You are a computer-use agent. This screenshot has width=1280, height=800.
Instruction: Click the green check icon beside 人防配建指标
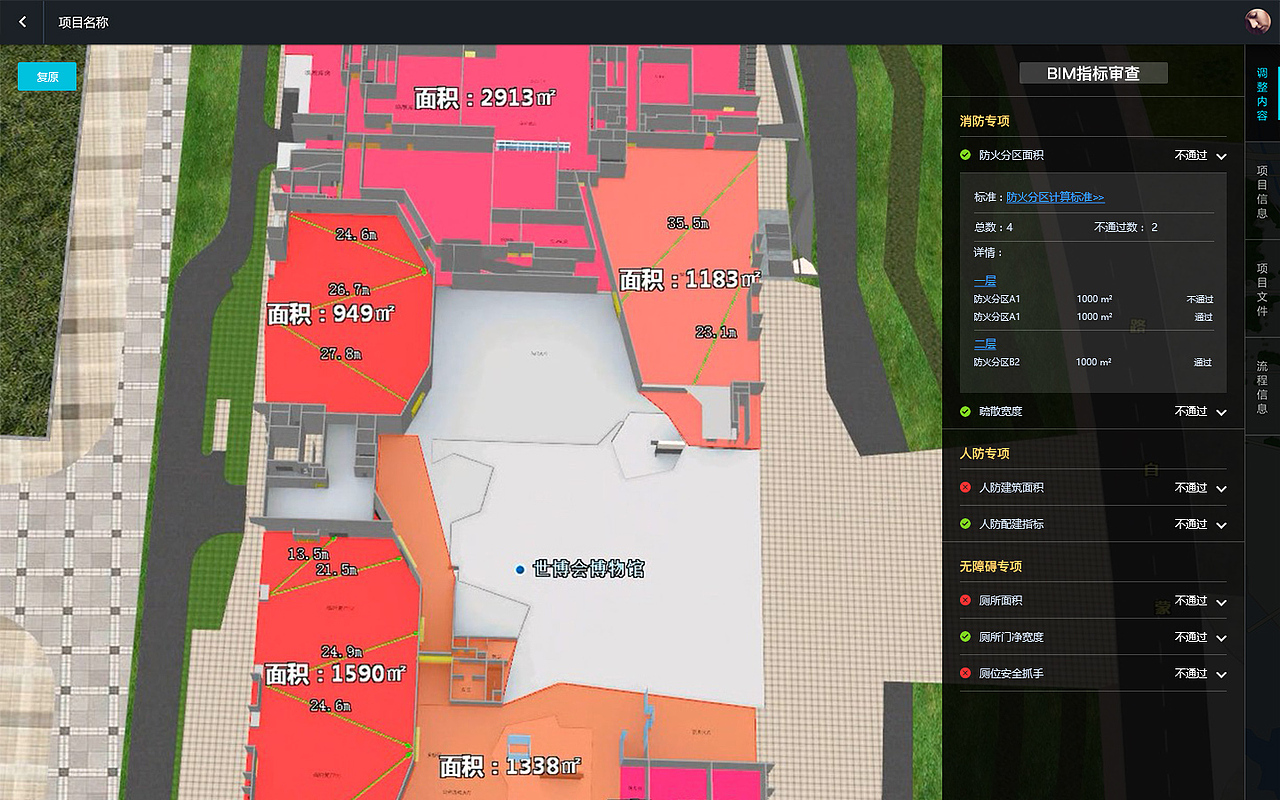(x=965, y=523)
